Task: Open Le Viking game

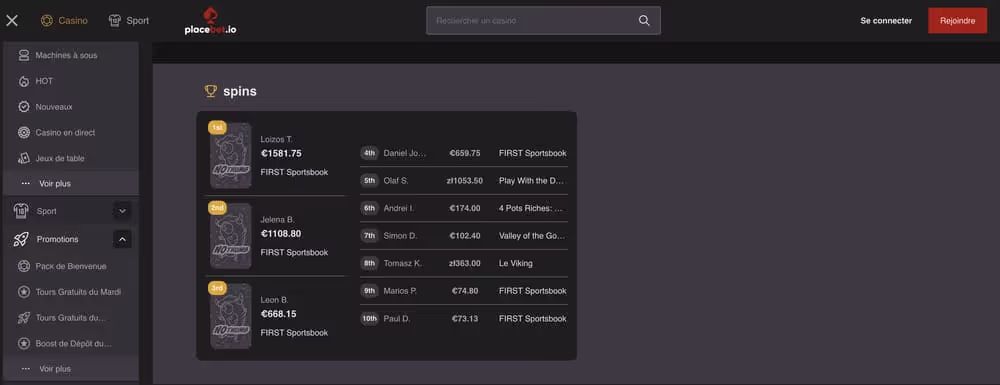Action: pos(515,263)
